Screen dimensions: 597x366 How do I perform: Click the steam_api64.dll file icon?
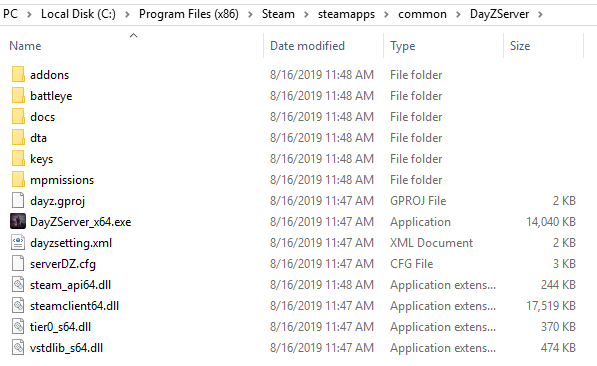click(18, 284)
